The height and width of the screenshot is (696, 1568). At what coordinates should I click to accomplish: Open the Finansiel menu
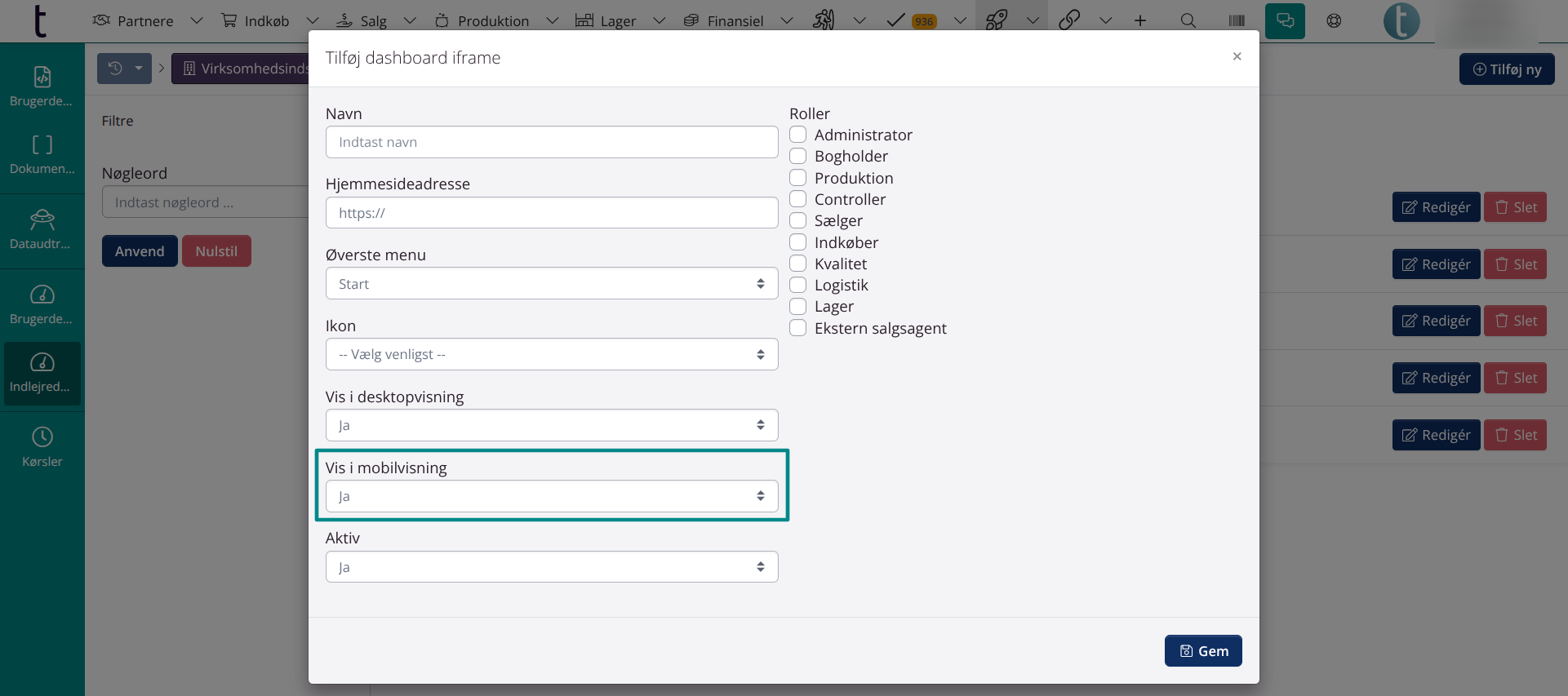pos(735,20)
